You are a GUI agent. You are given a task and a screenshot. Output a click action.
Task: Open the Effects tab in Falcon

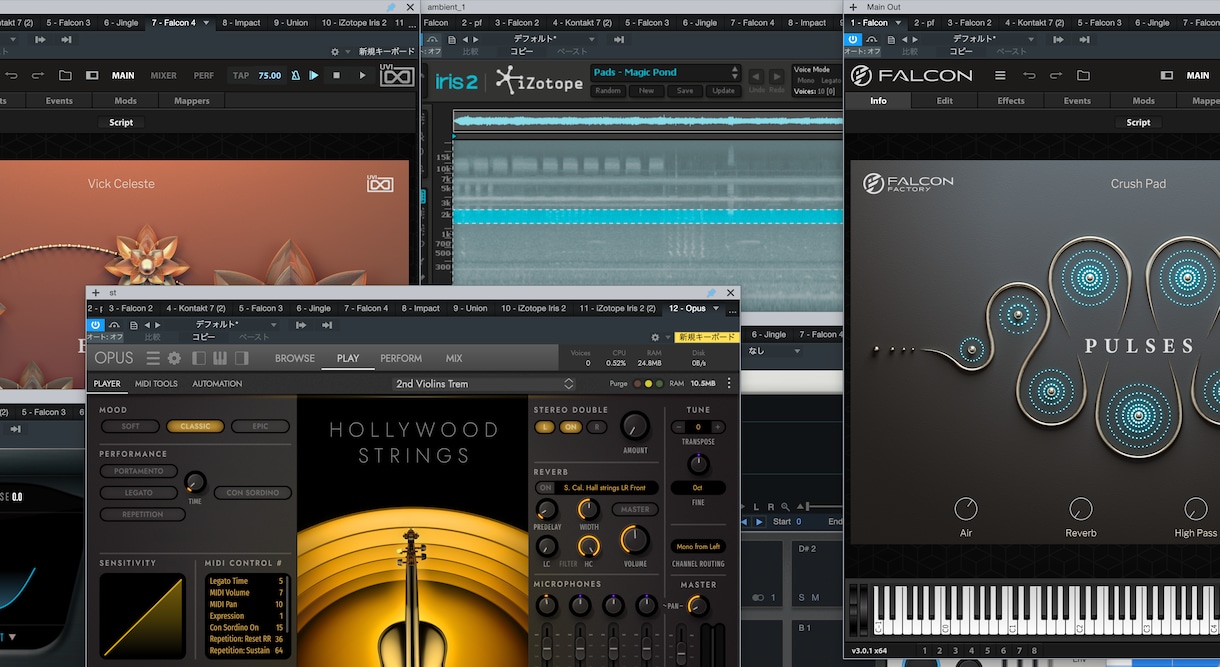point(1011,101)
